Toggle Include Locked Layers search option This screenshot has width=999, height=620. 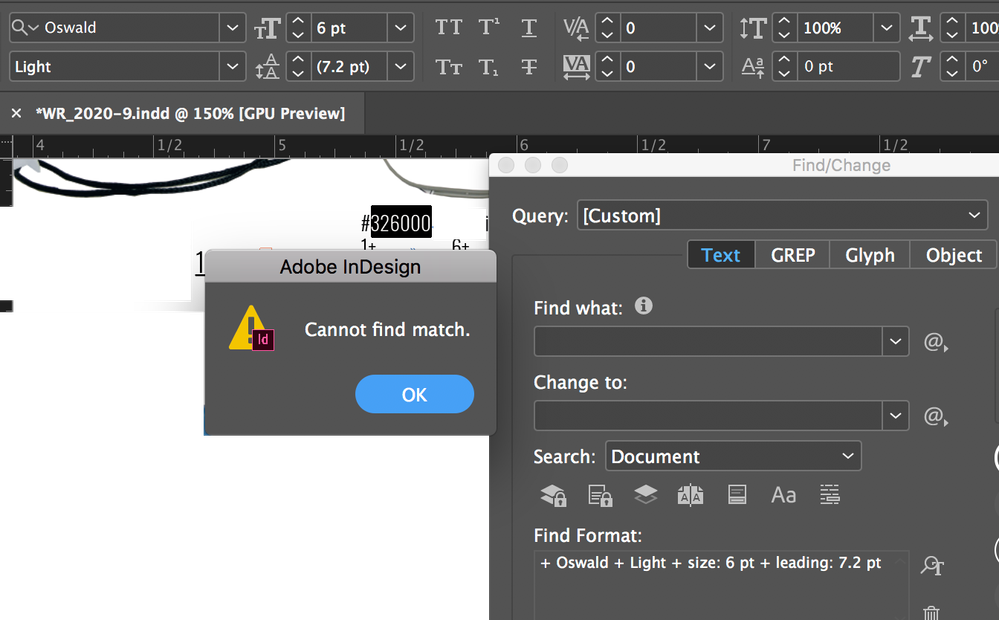[553, 495]
